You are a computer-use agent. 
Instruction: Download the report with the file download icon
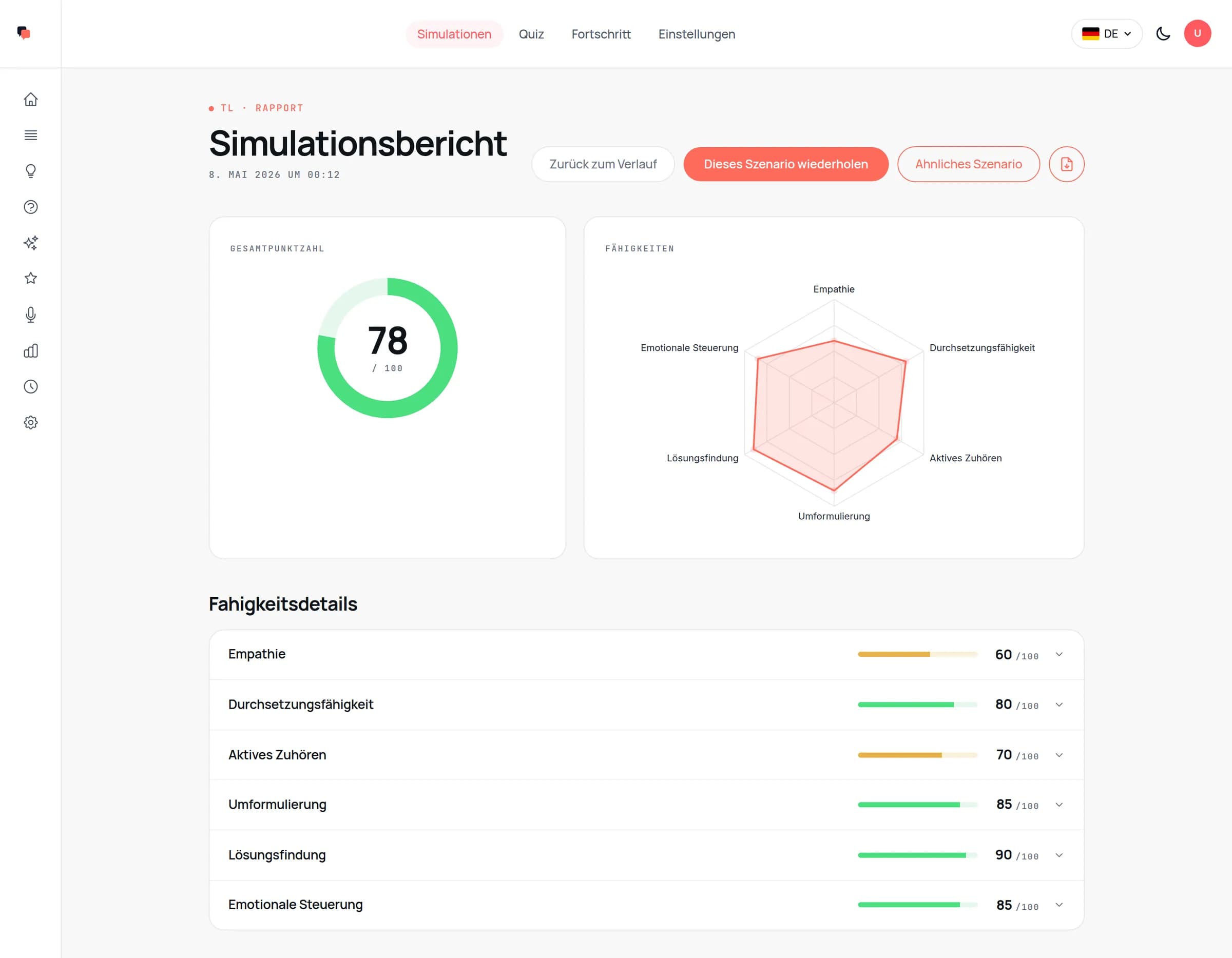coord(1066,164)
